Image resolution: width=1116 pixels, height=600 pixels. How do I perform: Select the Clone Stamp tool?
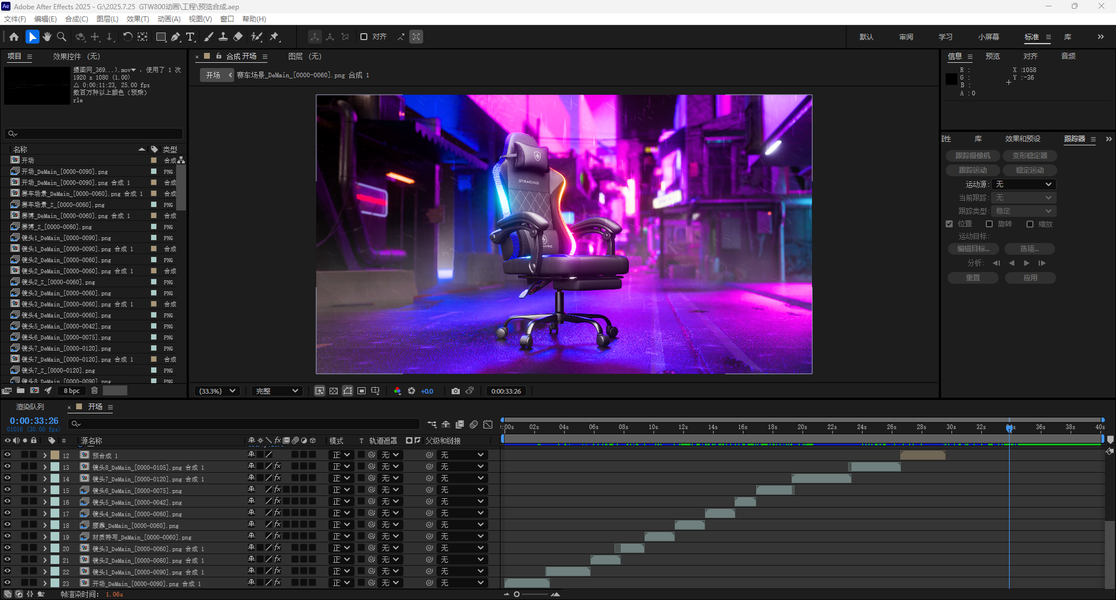click(x=223, y=36)
